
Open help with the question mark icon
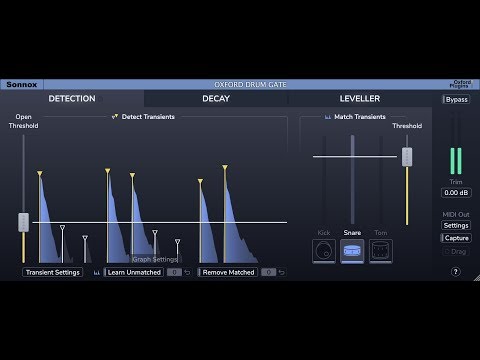pos(456,272)
